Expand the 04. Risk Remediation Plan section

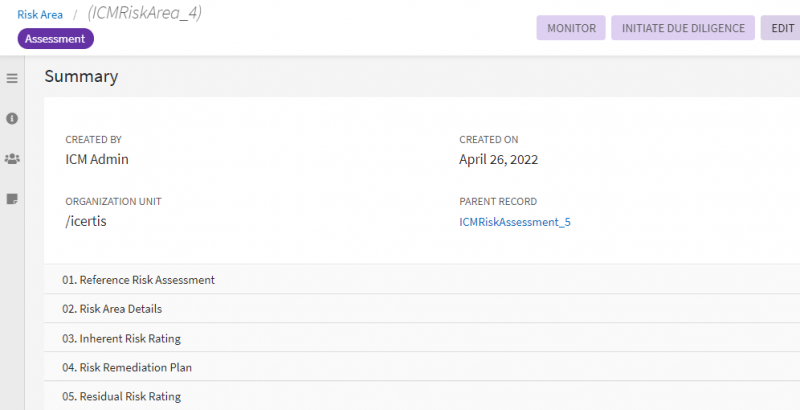point(127,367)
